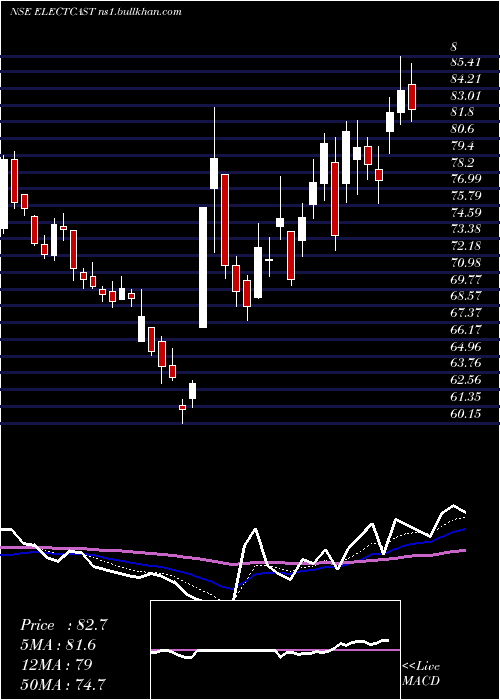The width and height of the screenshot is (500, 700).
Task: Click the 5MA : 81.6 readout
Action: tap(58, 645)
